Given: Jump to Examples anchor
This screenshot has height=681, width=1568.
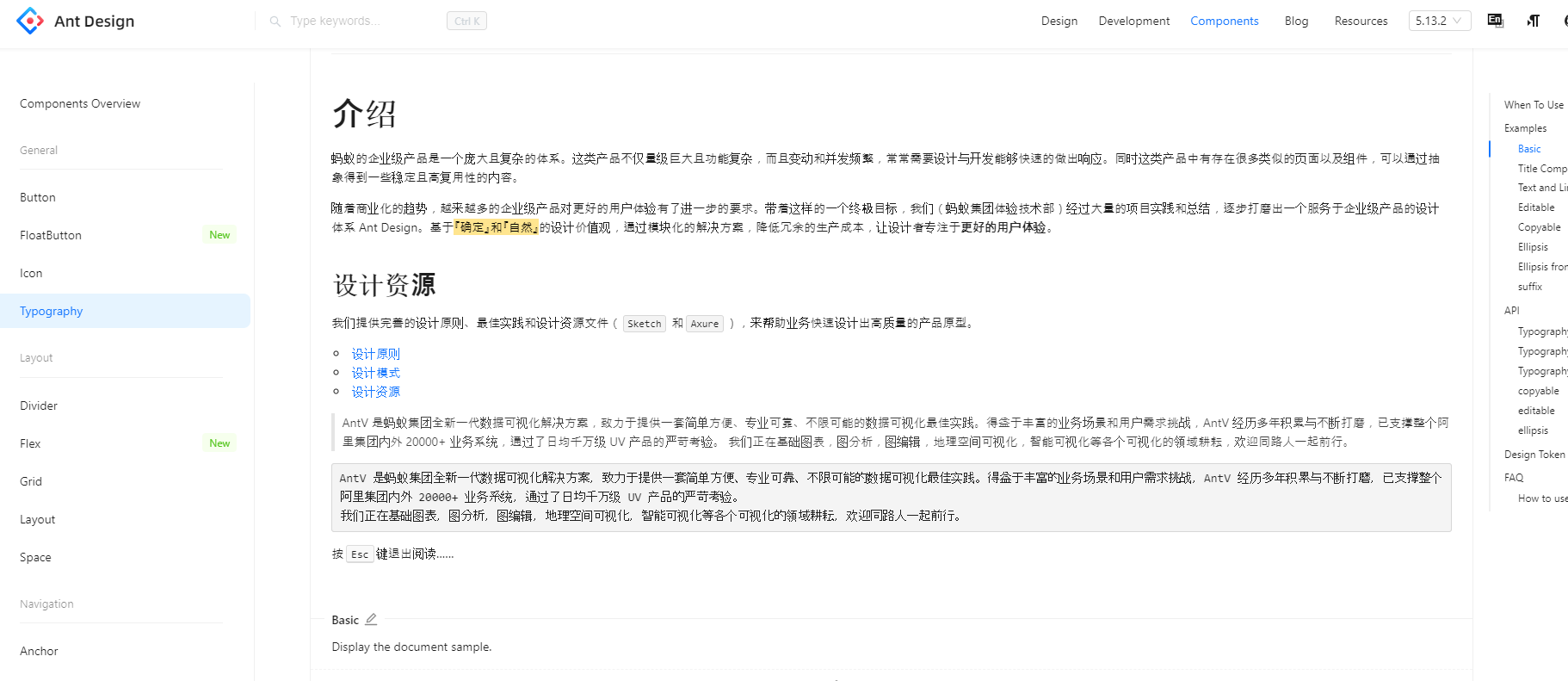Looking at the screenshot, I should [1525, 128].
